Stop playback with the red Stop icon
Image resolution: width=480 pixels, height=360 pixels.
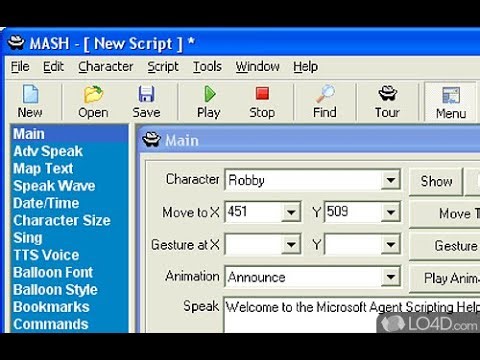pos(262,94)
